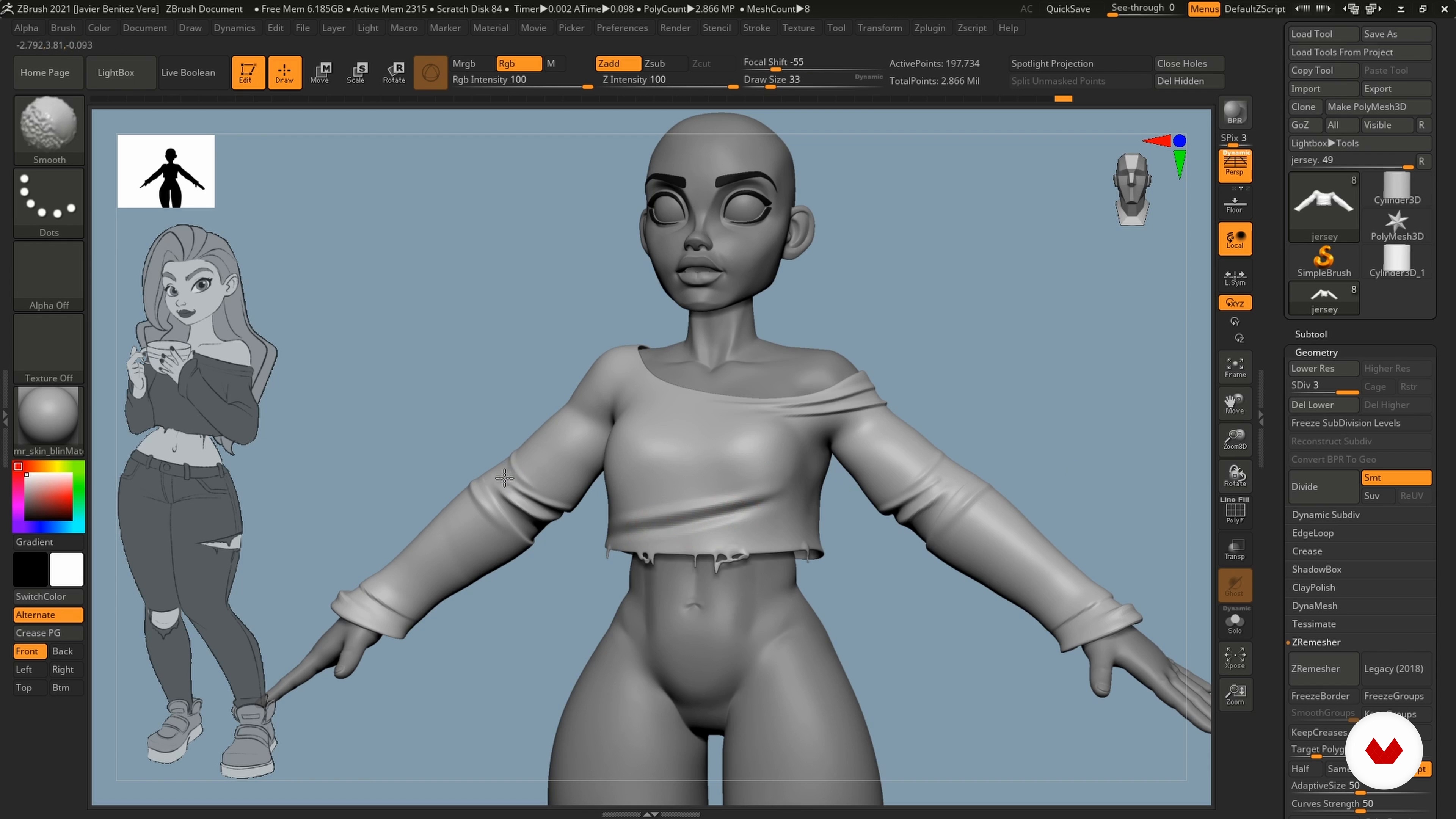Expand Dynamic Subdiv section
Image resolution: width=1456 pixels, height=819 pixels.
[1326, 515]
